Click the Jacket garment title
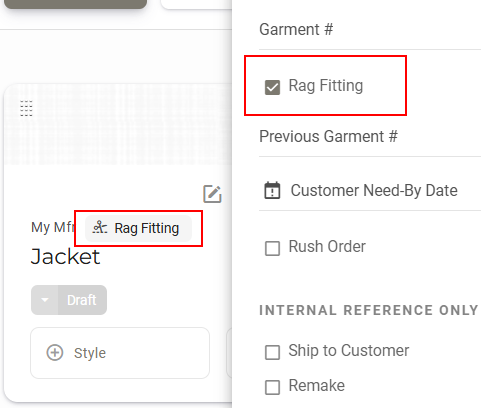Image resolution: width=481 pixels, height=408 pixels. [65, 257]
